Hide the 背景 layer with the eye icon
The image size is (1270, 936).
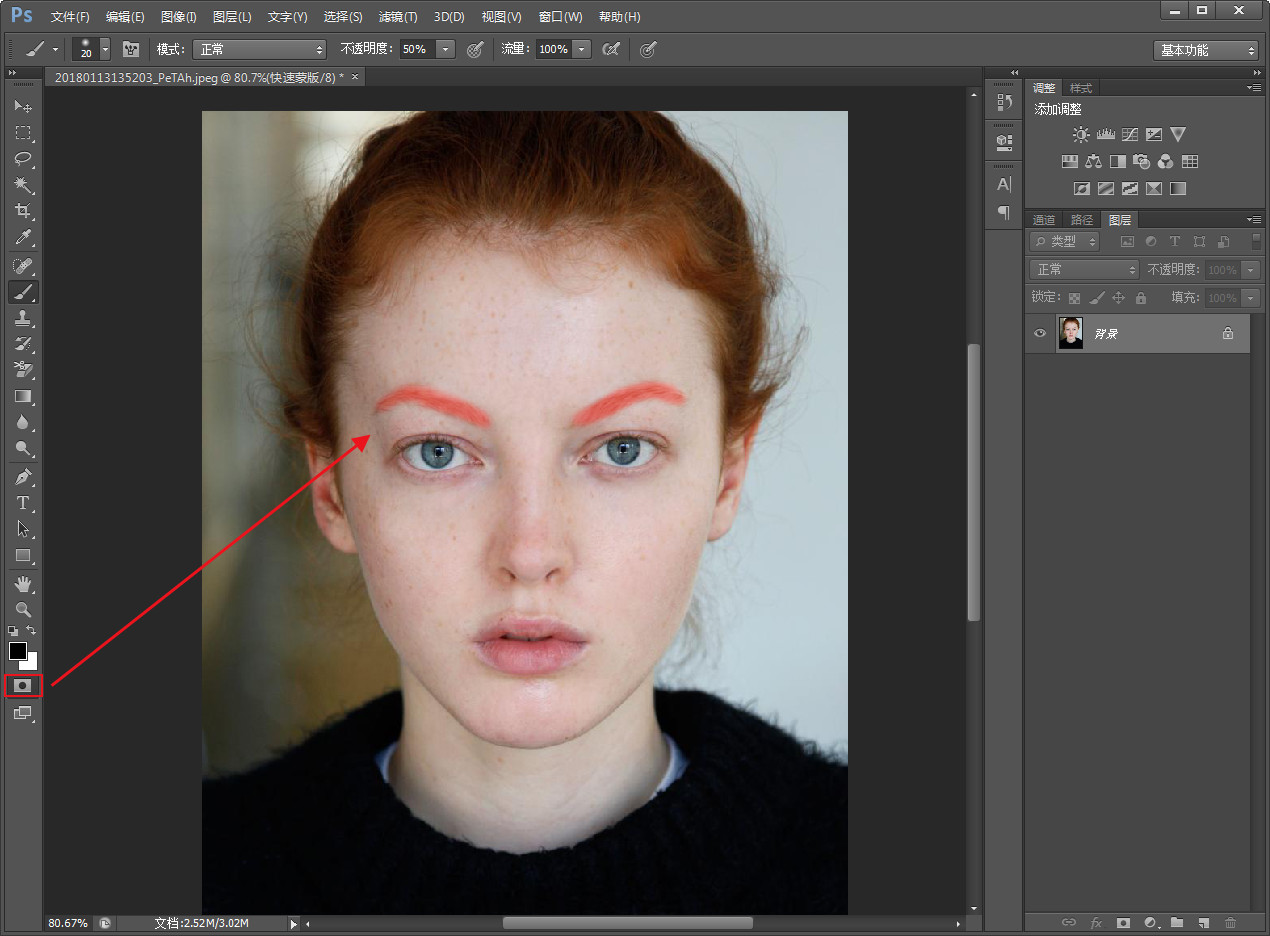[1040, 334]
